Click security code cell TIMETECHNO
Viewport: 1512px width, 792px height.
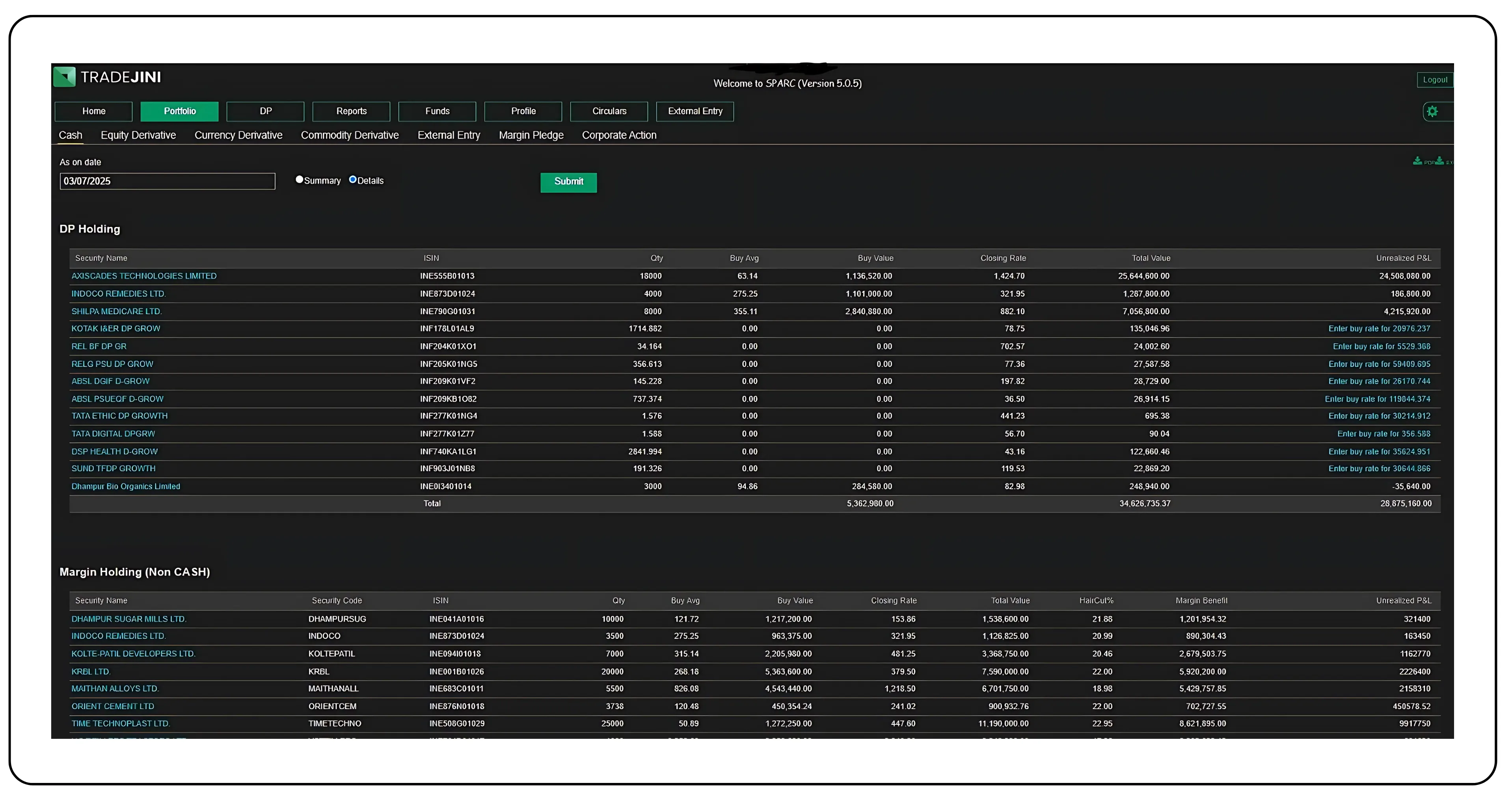(335, 723)
